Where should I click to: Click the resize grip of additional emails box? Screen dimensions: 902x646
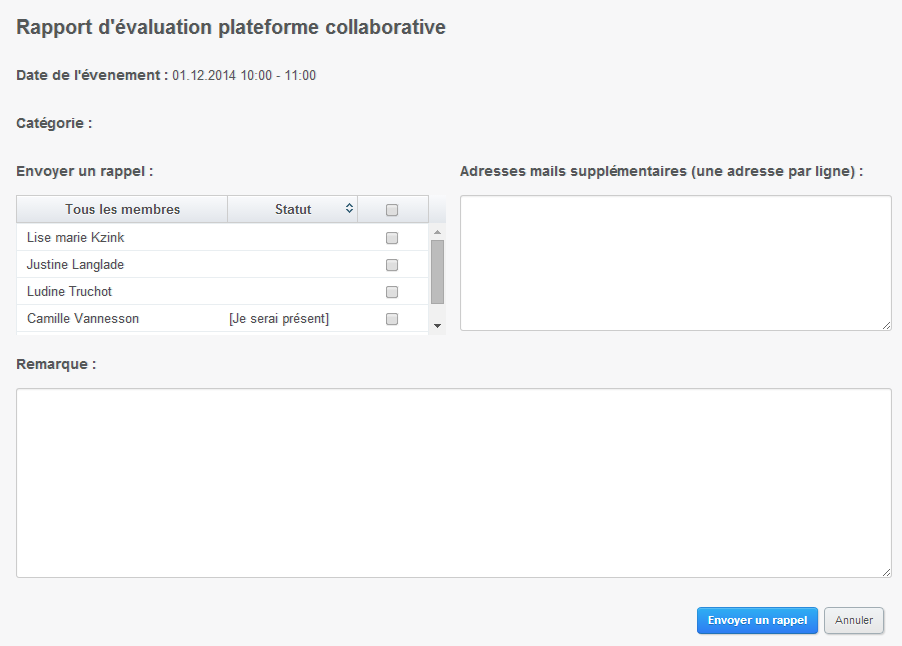tap(886, 326)
